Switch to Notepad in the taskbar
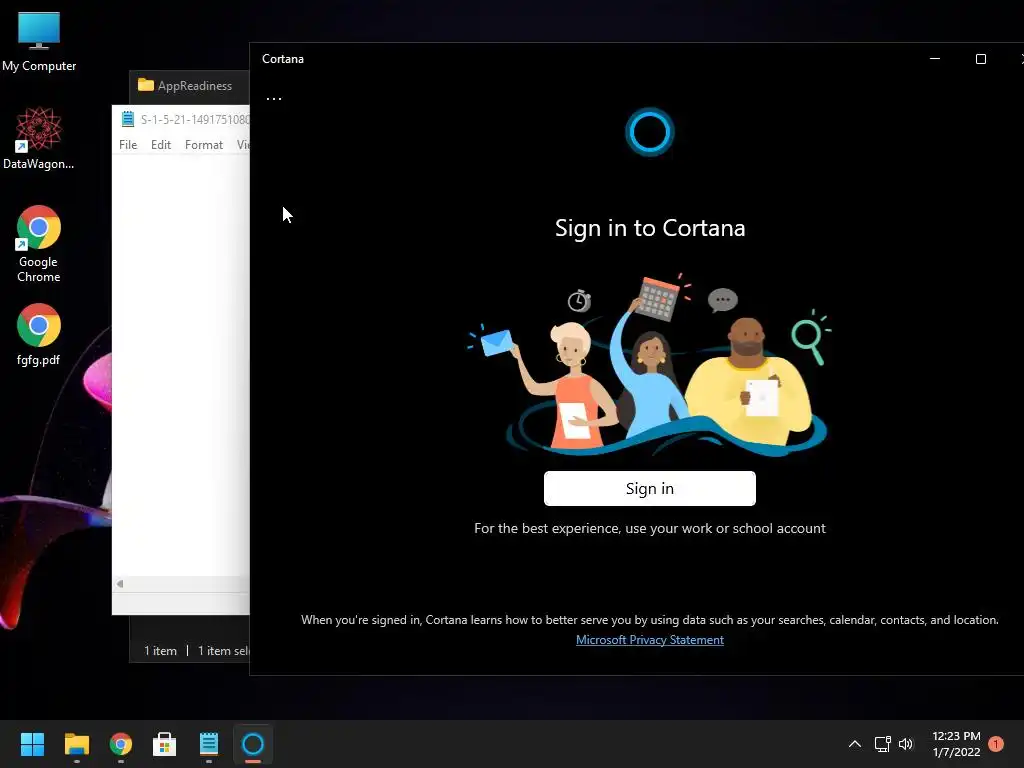The height and width of the screenshot is (768, 1024). click(209, 744)
